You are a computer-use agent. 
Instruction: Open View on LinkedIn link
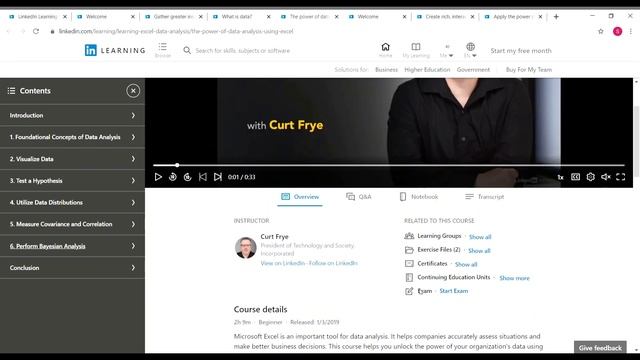pyautogui.click(x=283, y=263)
